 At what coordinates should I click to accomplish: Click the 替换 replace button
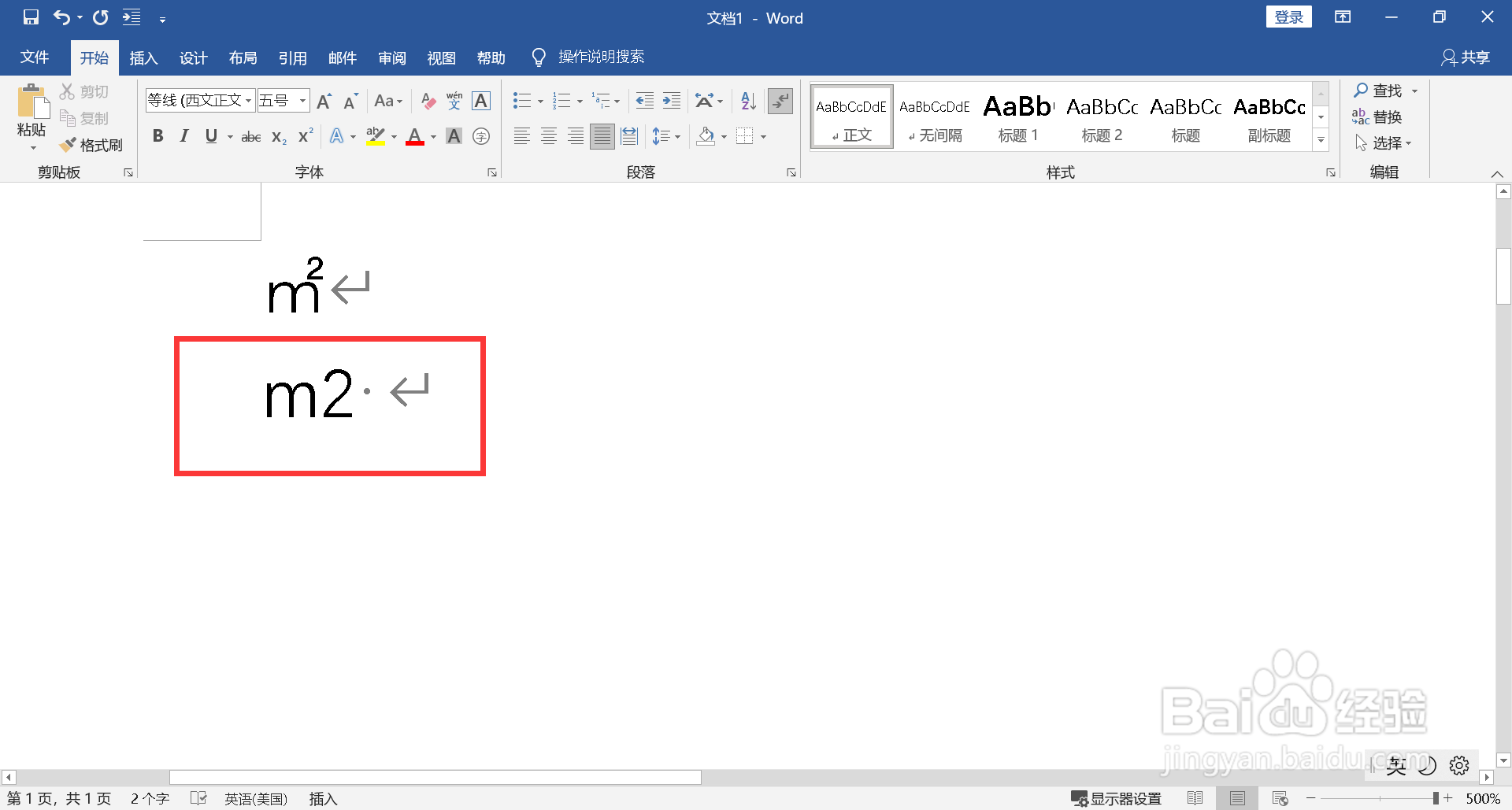(1377, 117)
